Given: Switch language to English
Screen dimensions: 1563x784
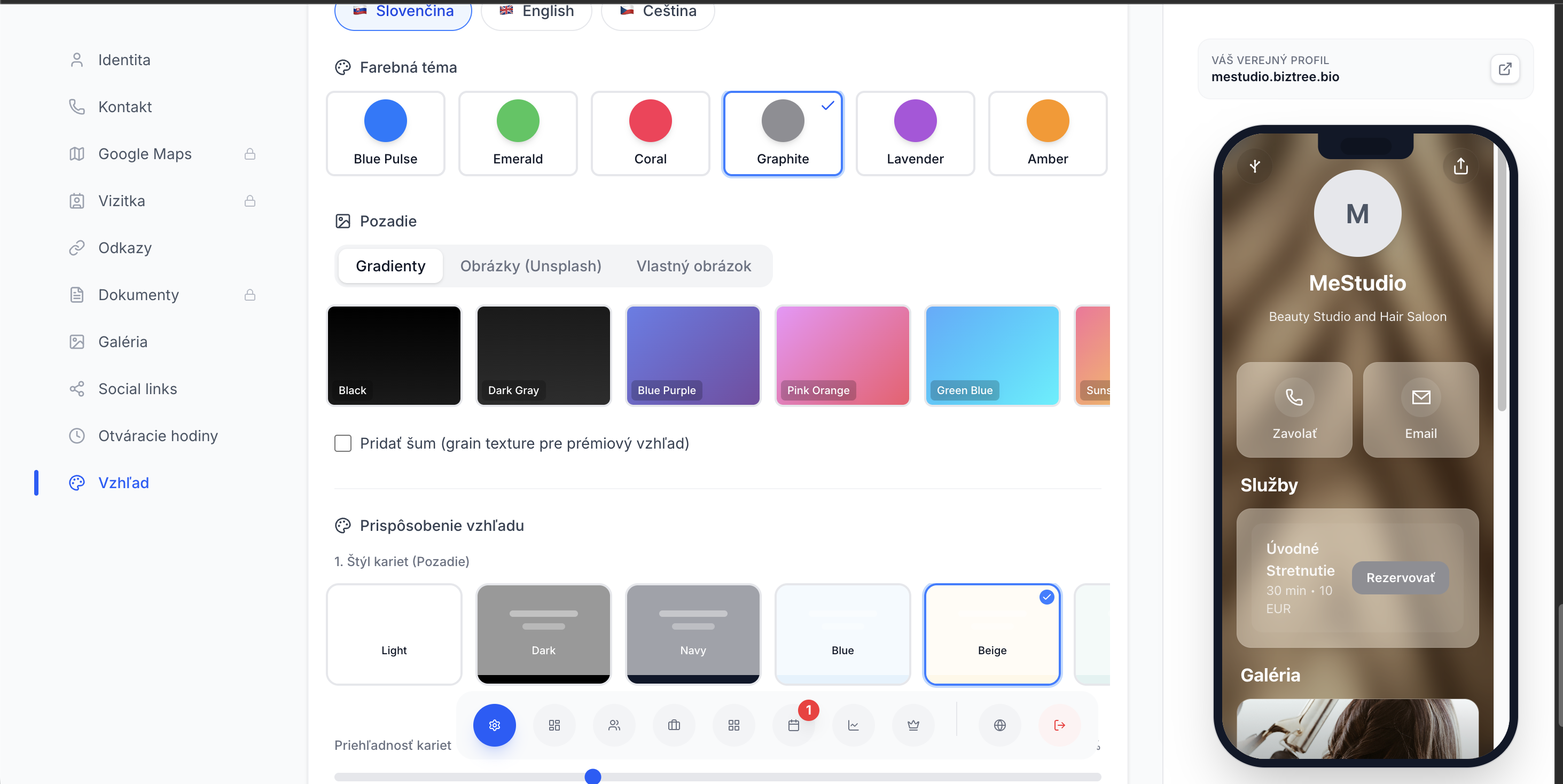Looking at the screenshot, I should tap(536, 11).
